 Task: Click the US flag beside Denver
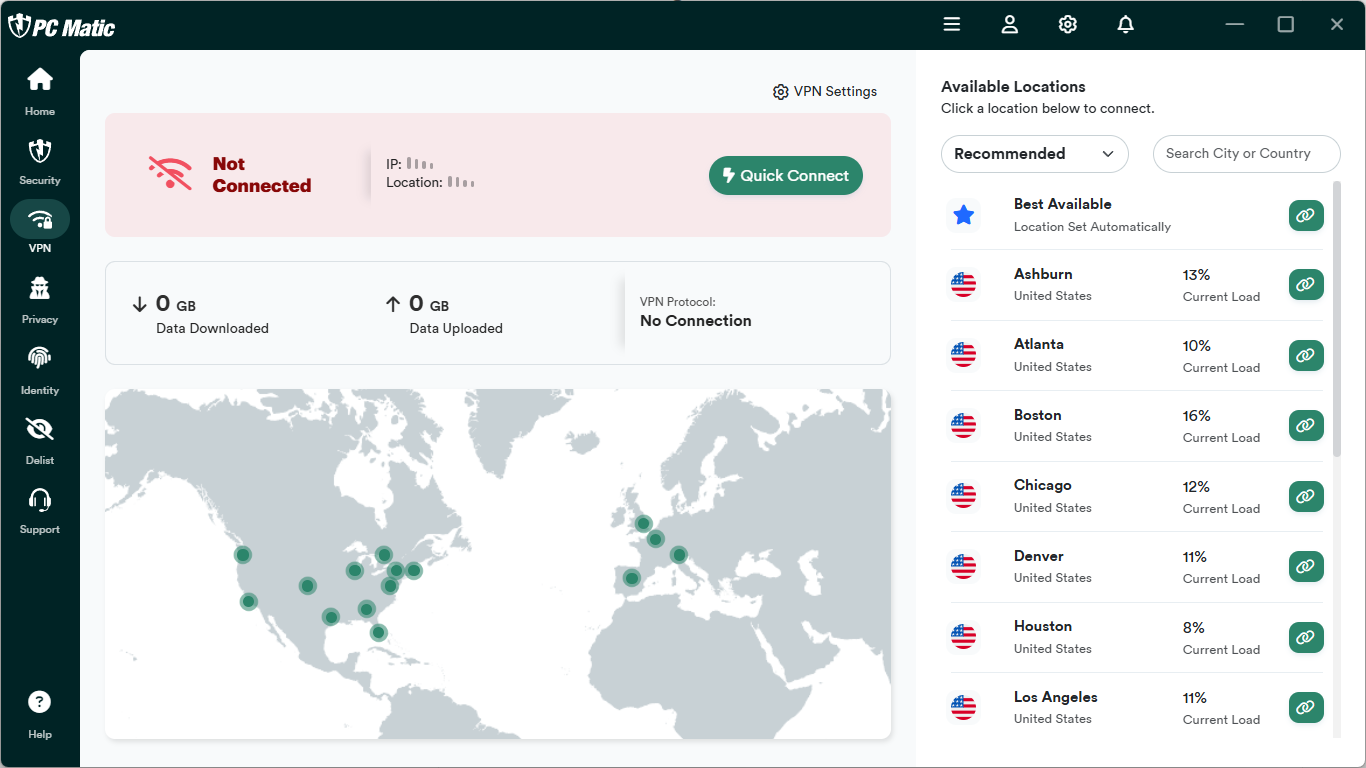click(x=963, y=567)
